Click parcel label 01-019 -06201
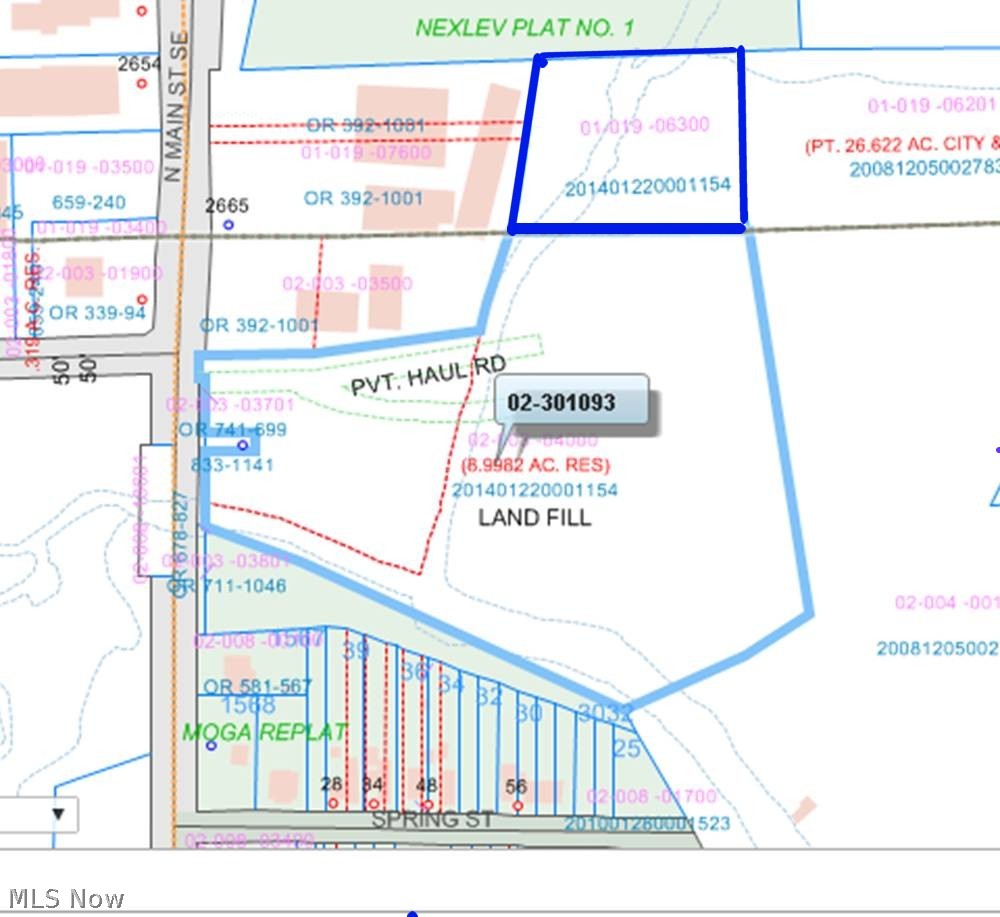This screenshot has height=917, width=1000. pyautogui.click(x=932, y=105)
